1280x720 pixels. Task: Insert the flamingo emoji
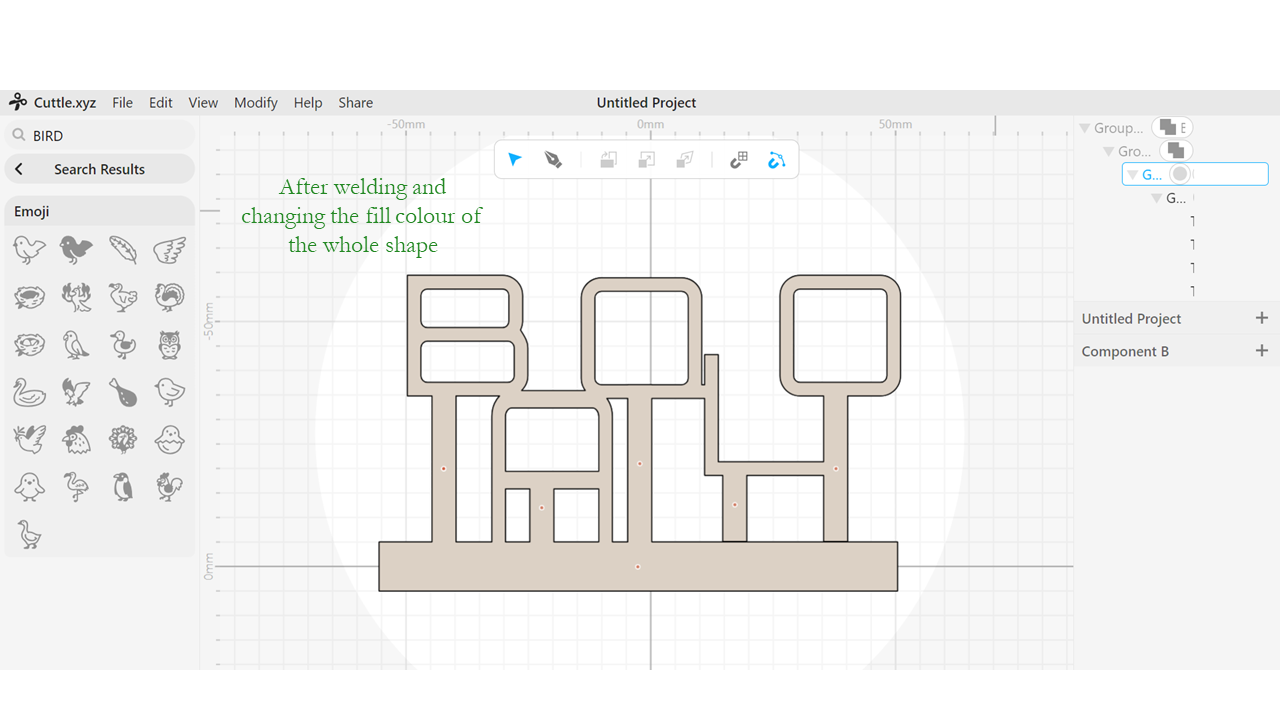(76, 486)
